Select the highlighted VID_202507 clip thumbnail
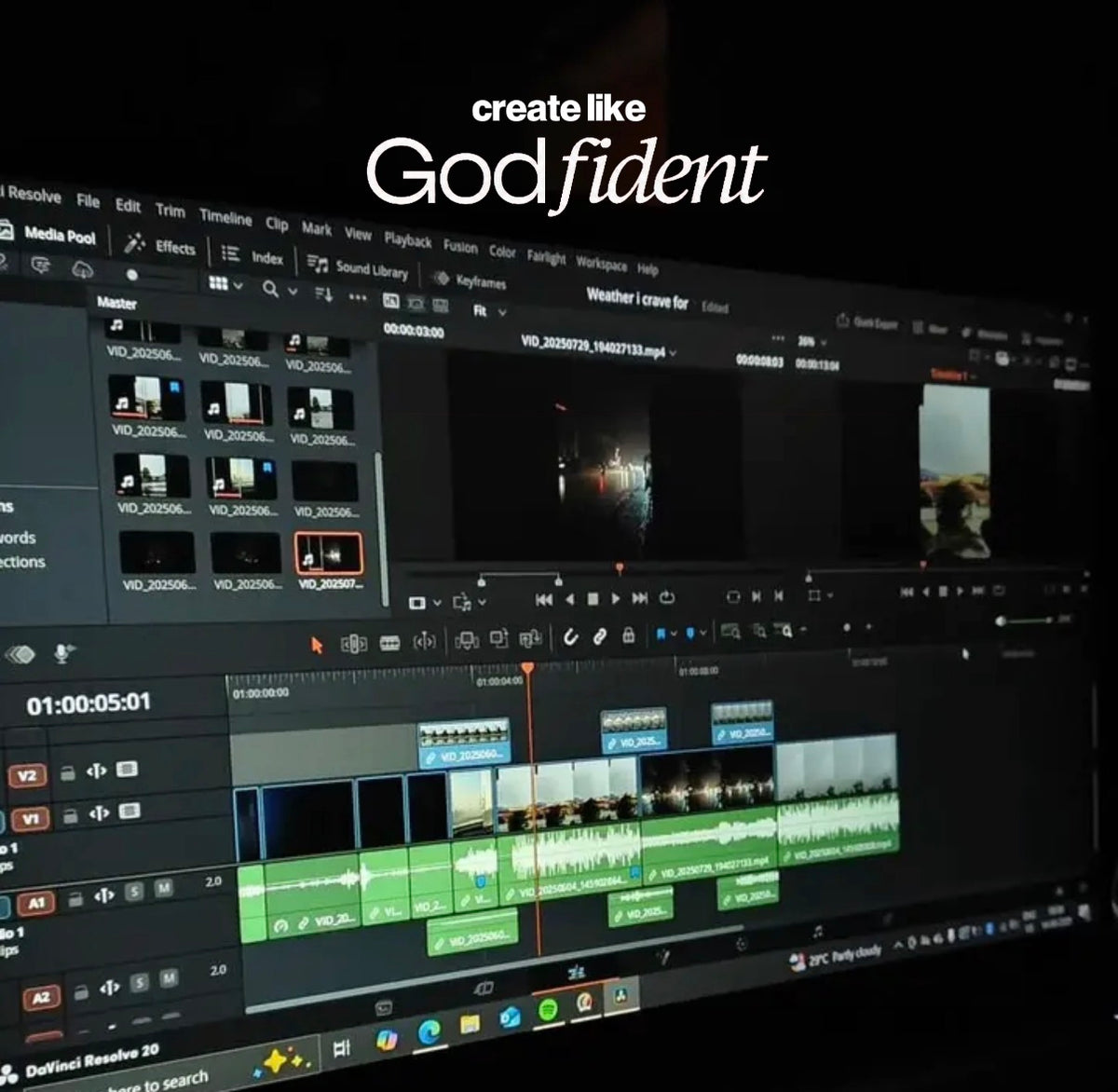 pos(328,553)
